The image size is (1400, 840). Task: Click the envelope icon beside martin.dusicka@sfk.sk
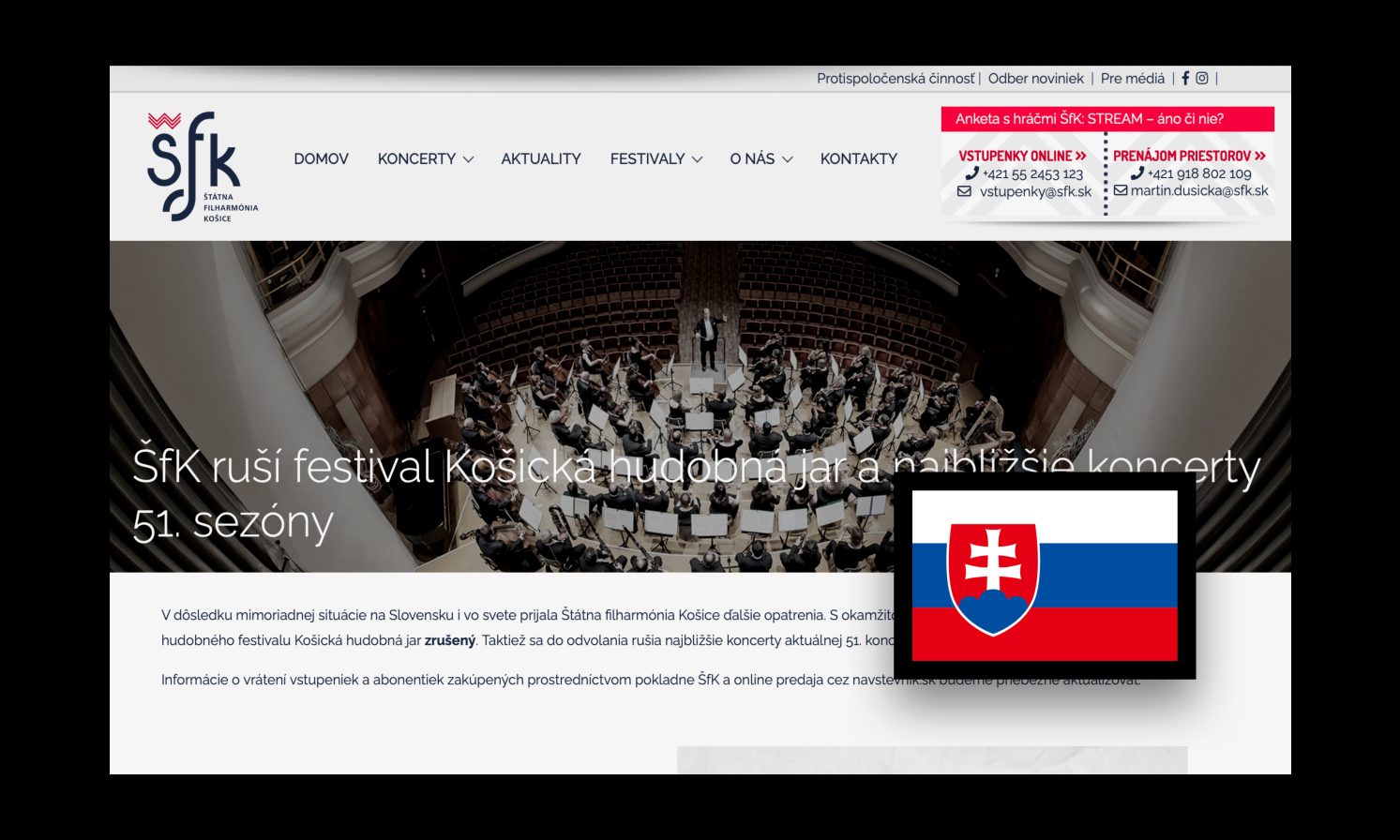pyautogui.click(x=1121, y=190)
